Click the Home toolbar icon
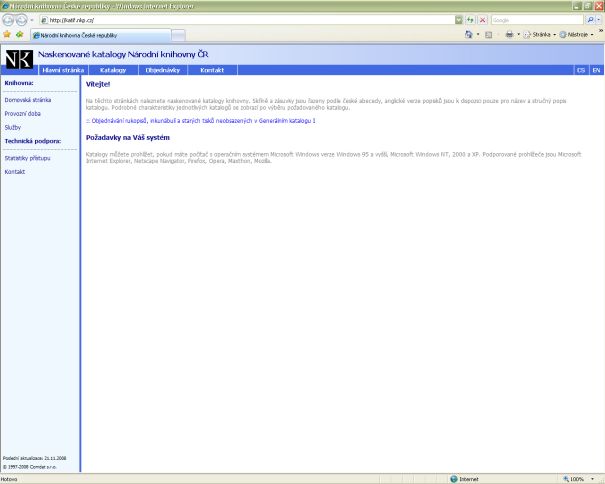Screen dimensions: 605x484 (x=470, y=34)
